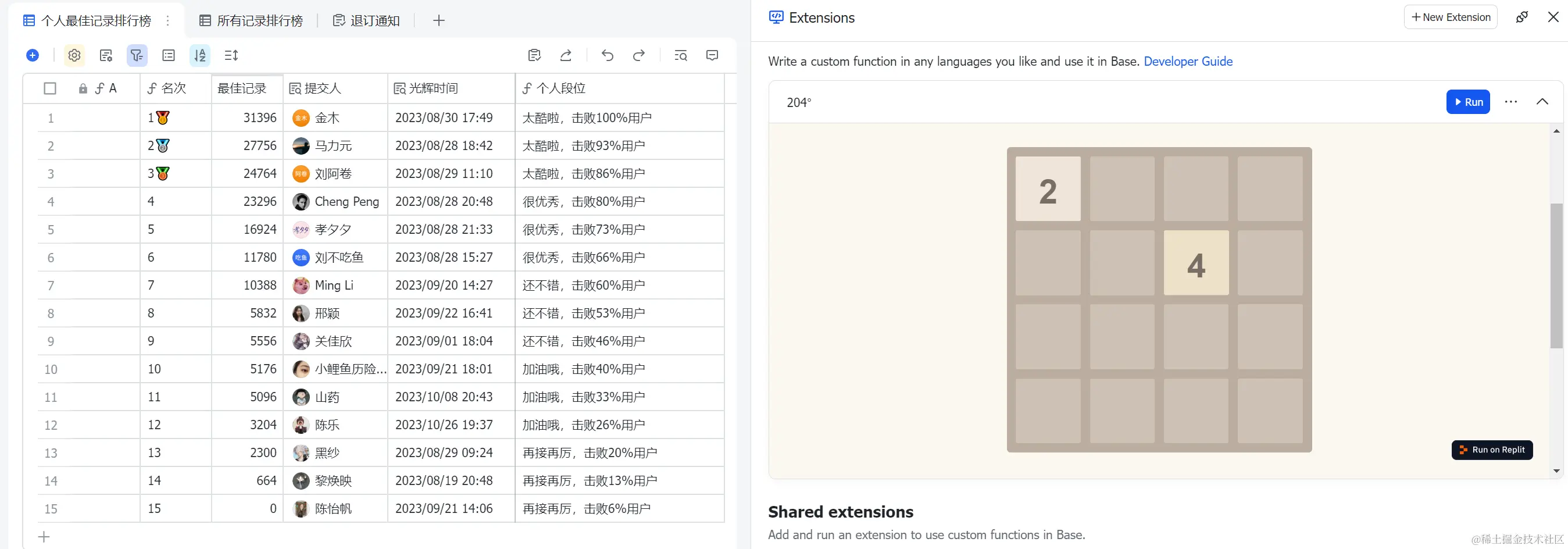Switch to 所有记录排行榜 tab
This screenshot has height=549, width=1568.
click(x=251, y=21)
